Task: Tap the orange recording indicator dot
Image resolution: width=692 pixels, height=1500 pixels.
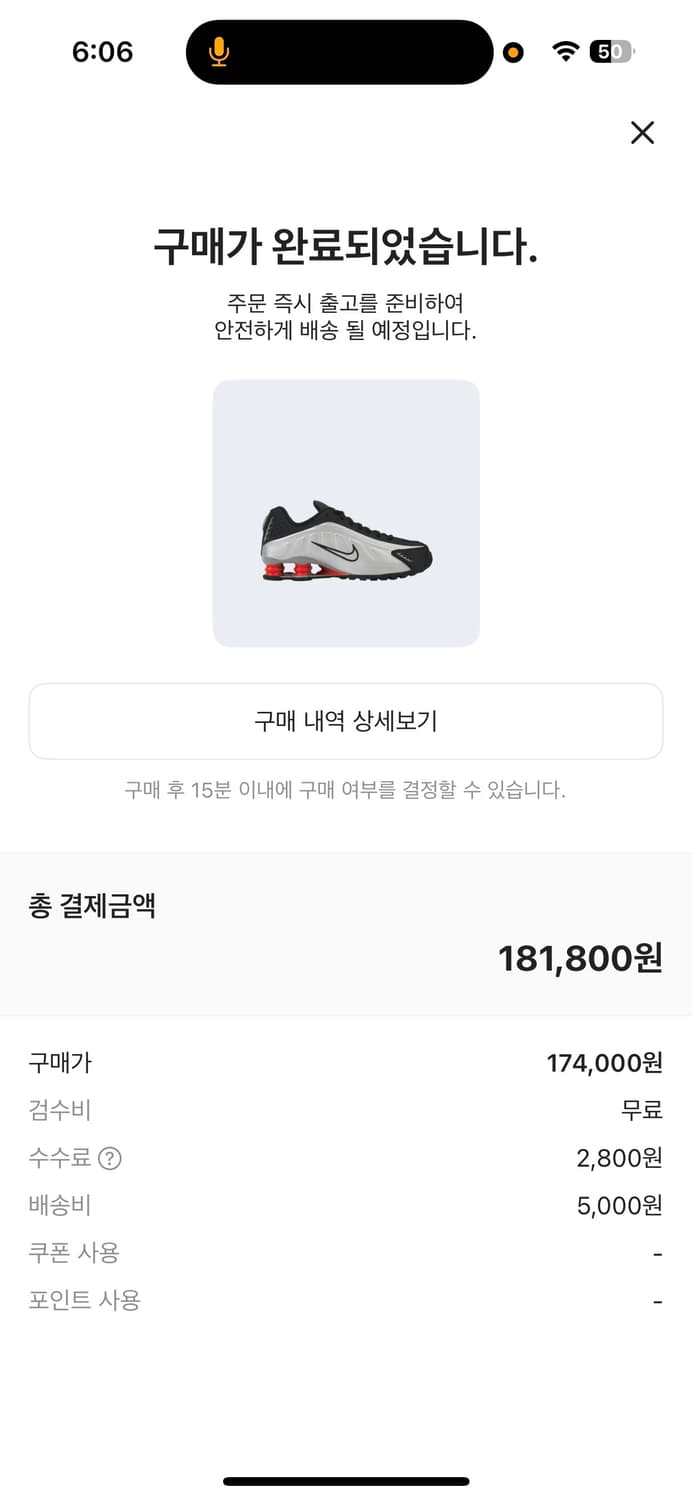Action: coord(512,51)
